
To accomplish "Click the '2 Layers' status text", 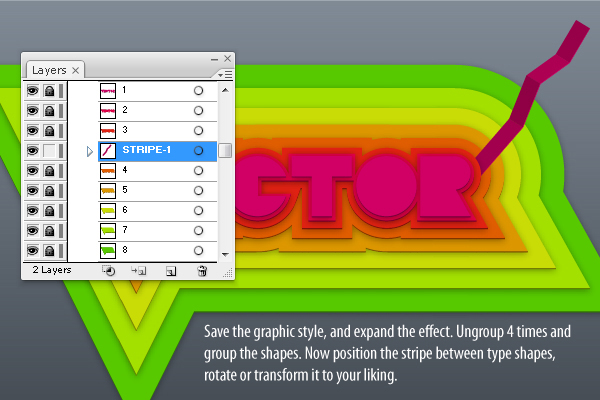I will 52,270.
